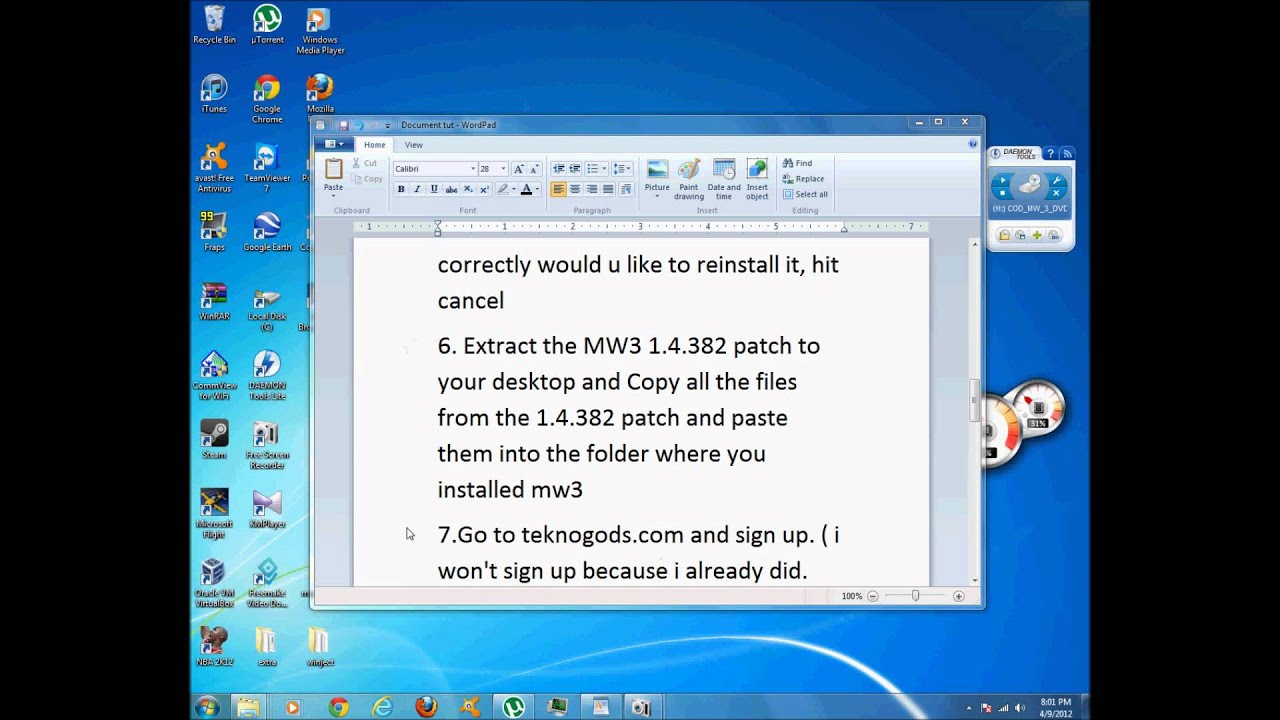Open Customize Quick Access Toolbar dropdown
1280x720 pixels.
pos(388,125)
